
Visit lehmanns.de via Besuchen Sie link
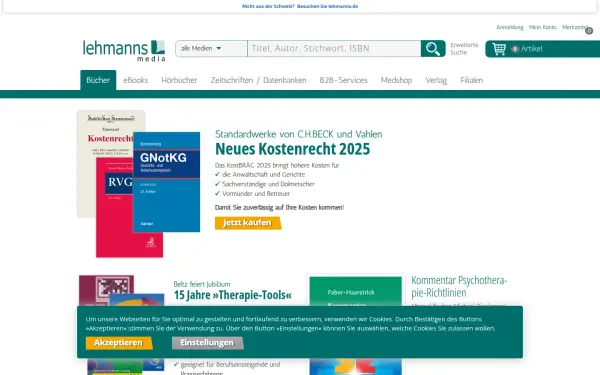coord(328,6)
